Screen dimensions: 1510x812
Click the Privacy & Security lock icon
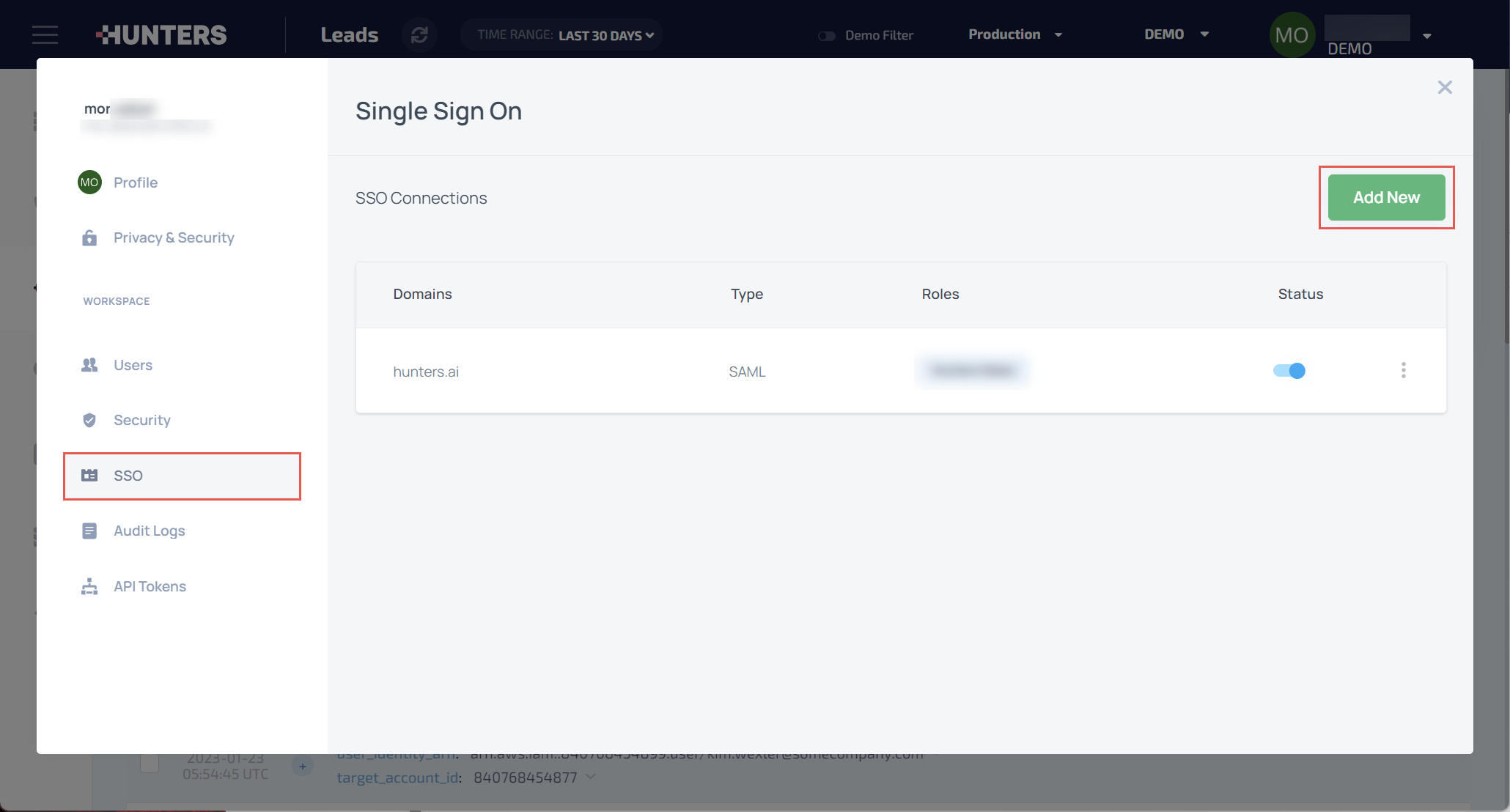point(89,237)
